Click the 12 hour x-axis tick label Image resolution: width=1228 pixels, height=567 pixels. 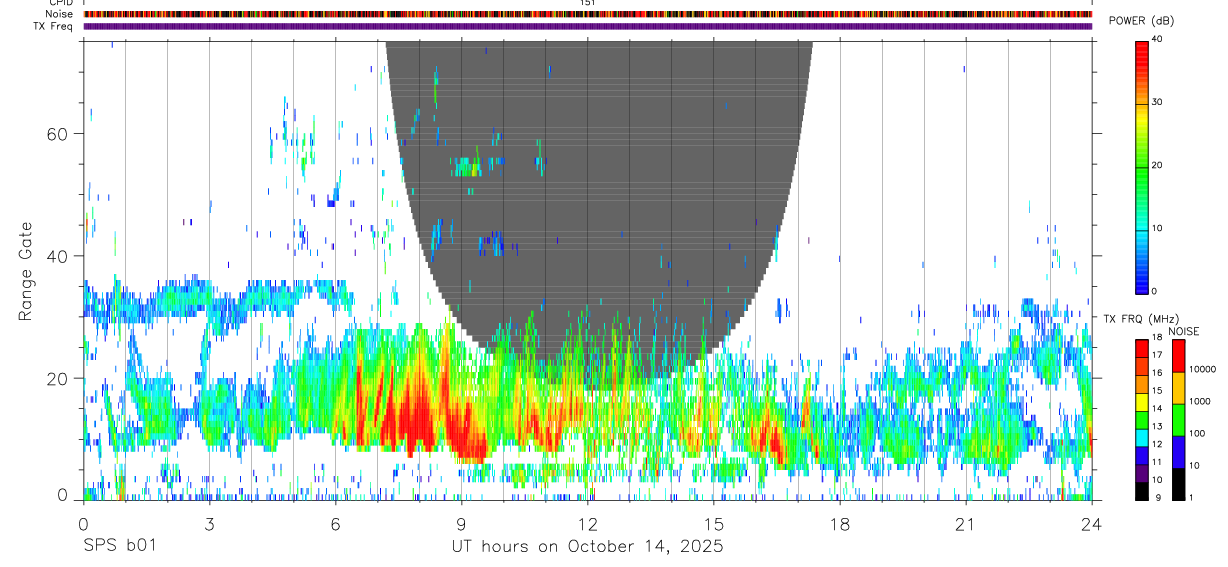[587, 524]
